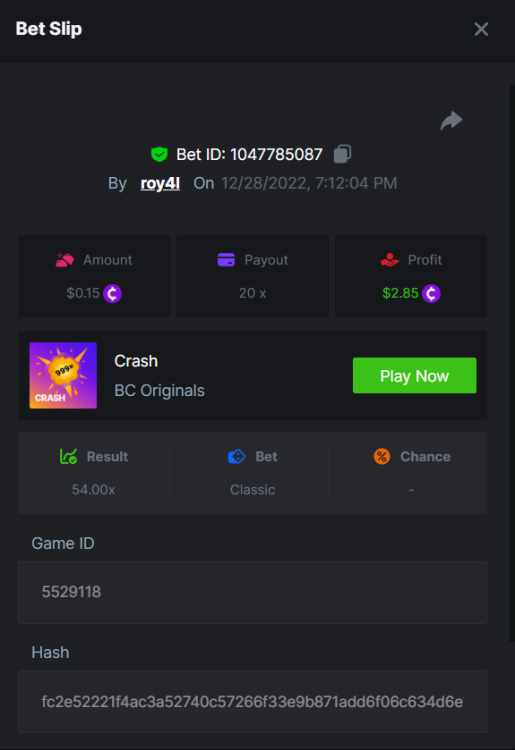Click the purple Payout card icon

point(226,260)
